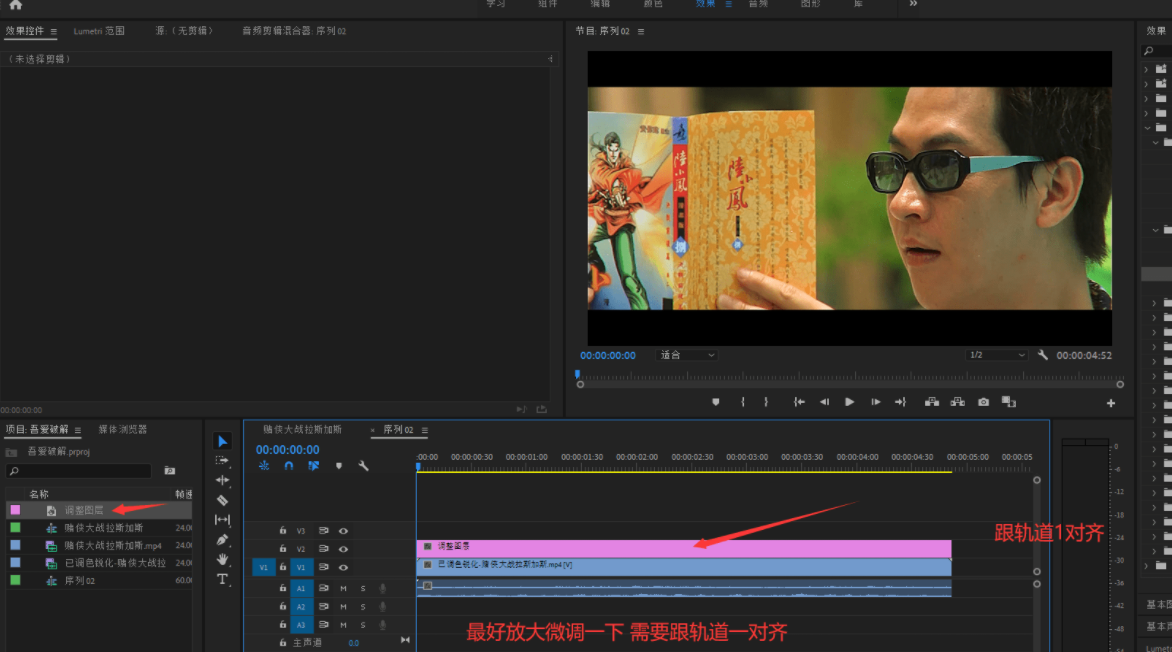The height and width of the screenshot is (652, 1172).
Task: Toggle V1 track visibility eye
Action: tap(343, 568)
